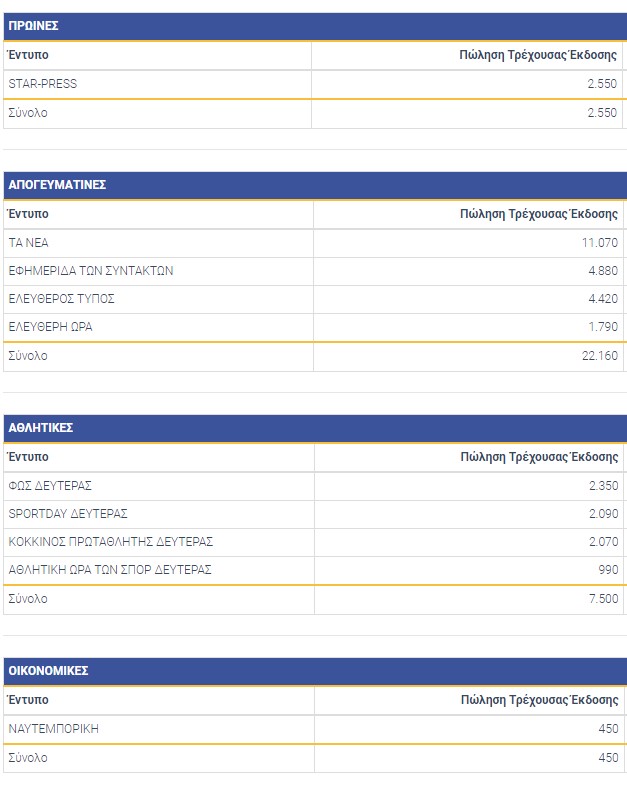This screenshot has width=627, height=799.
Task: Click the 990 sales value
Action: pyautogui.click(x=609, y=570)
